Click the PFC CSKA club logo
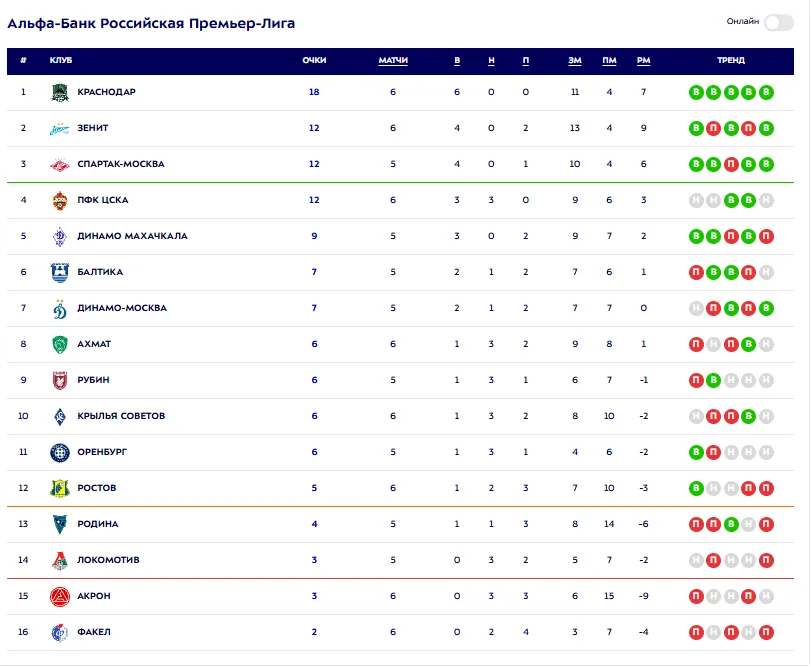 [x=60, y=201]
